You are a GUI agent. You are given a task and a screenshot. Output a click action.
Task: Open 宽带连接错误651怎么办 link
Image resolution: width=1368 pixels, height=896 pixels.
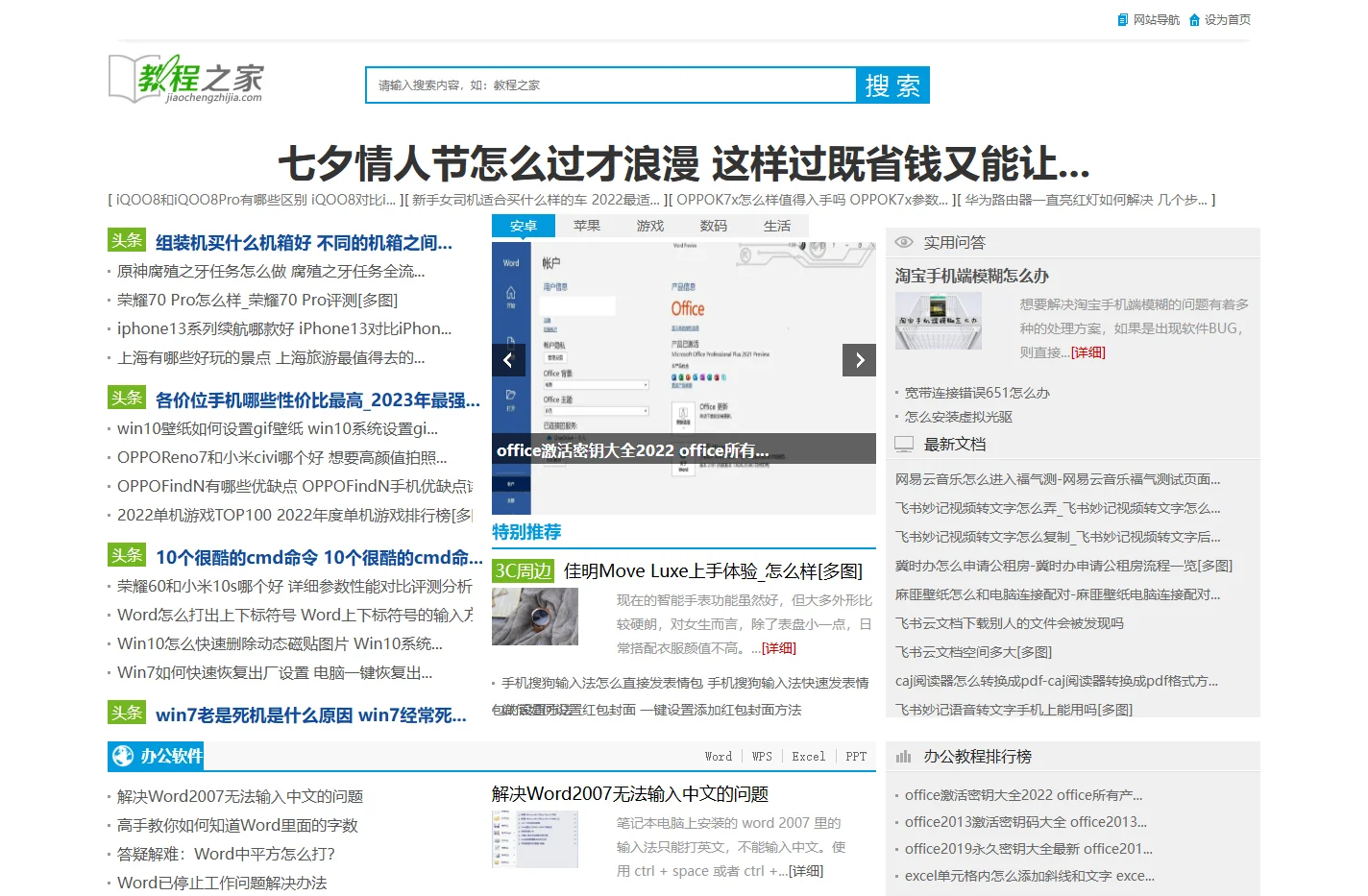pos(977,393)
